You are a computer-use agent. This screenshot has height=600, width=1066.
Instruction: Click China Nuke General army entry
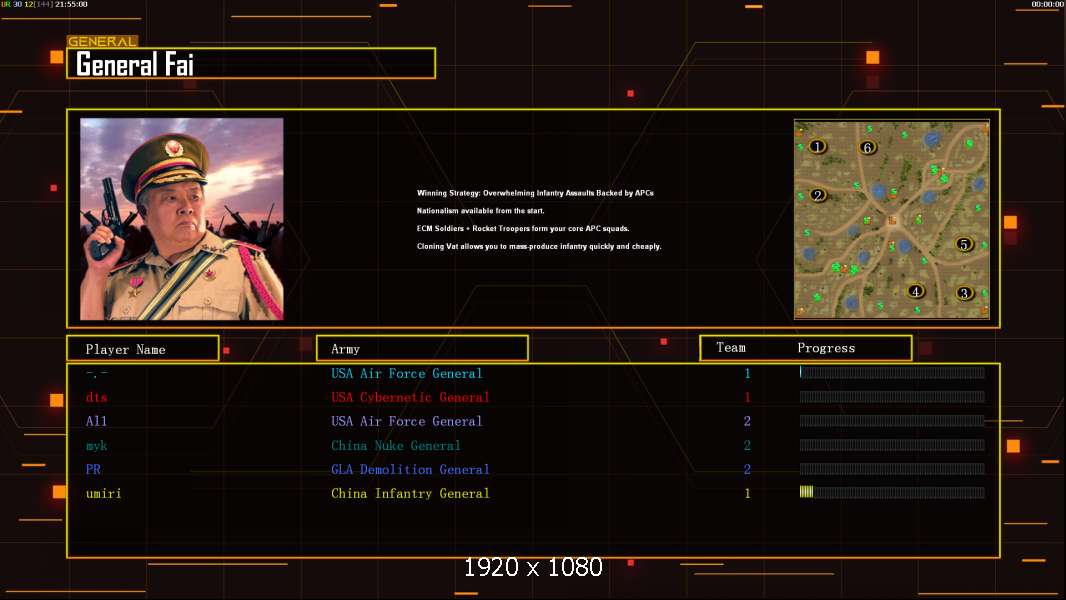point(396,446)
